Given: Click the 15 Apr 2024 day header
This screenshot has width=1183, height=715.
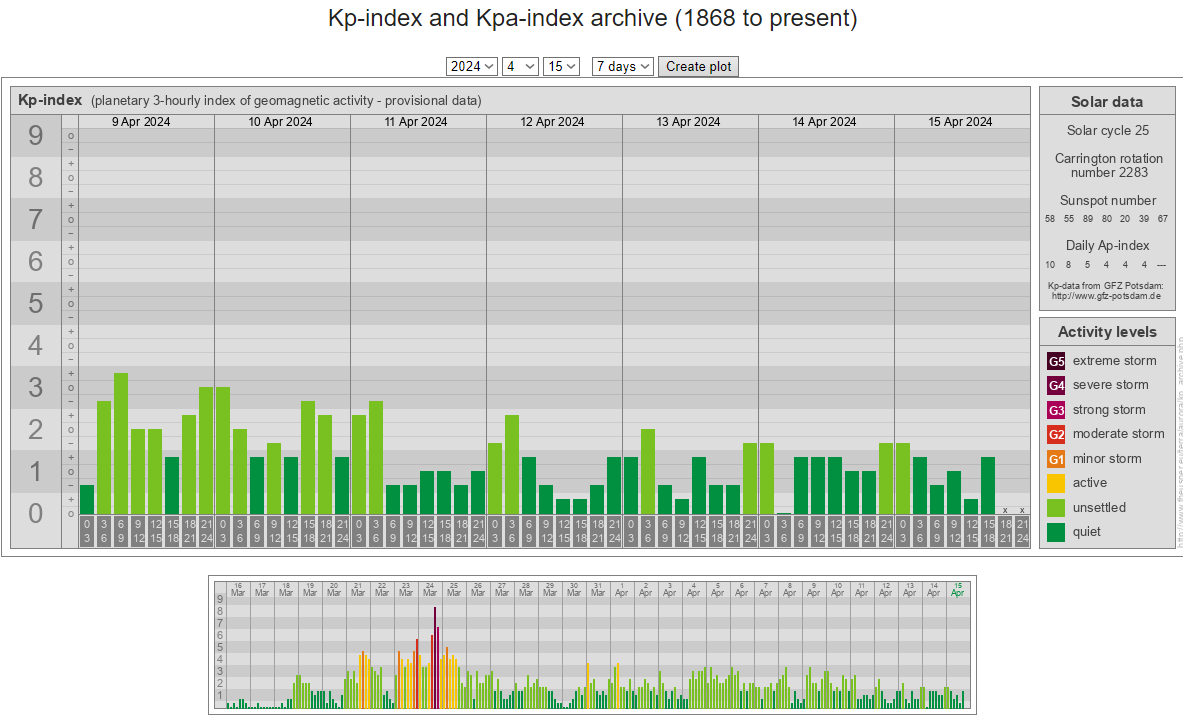Looking at the screenshot, I should pyautogui.click(x=960, y=122).
